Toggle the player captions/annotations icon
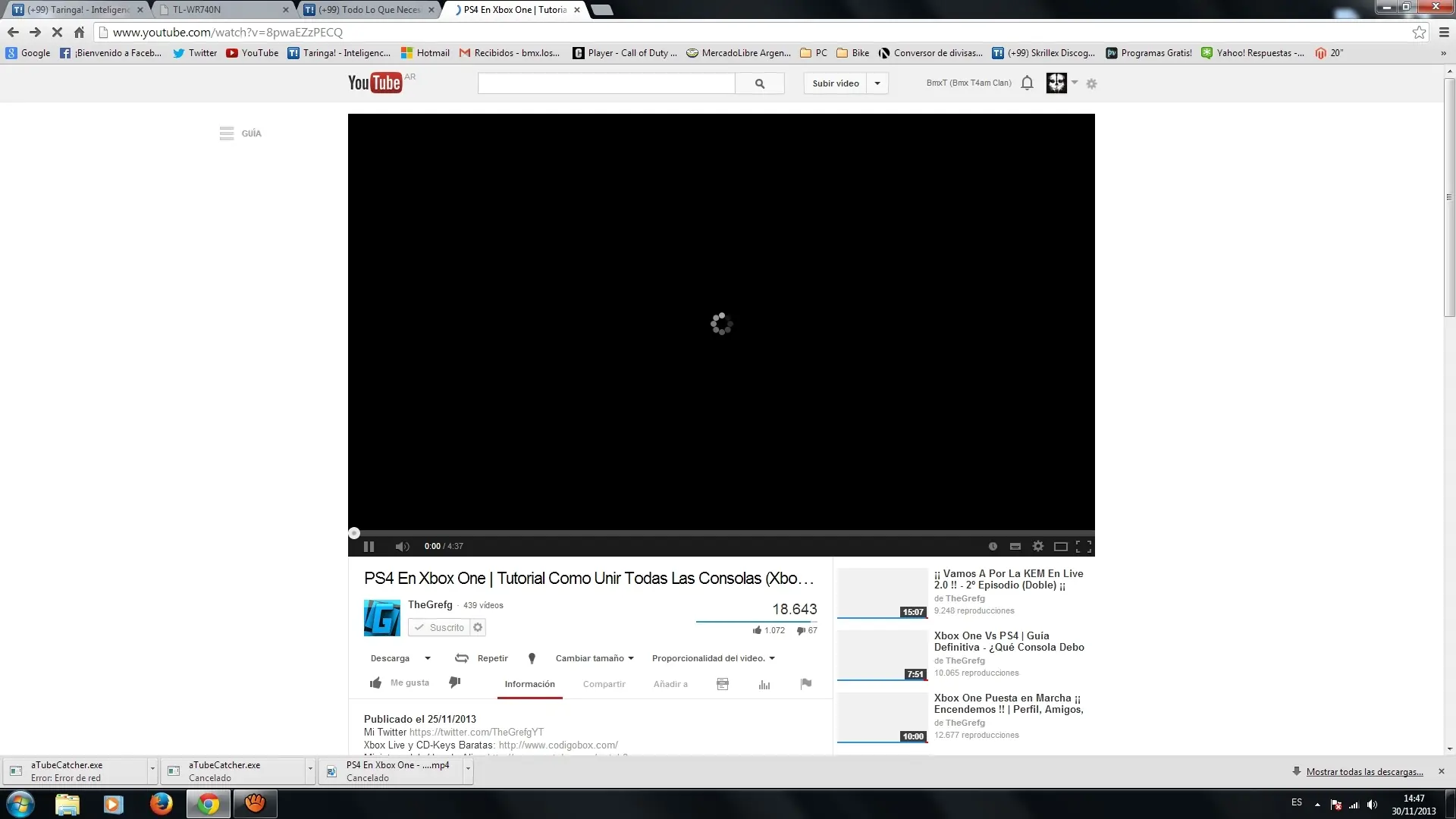The width and height of the screenshot is (1456, 819). tap(1015, 546)
